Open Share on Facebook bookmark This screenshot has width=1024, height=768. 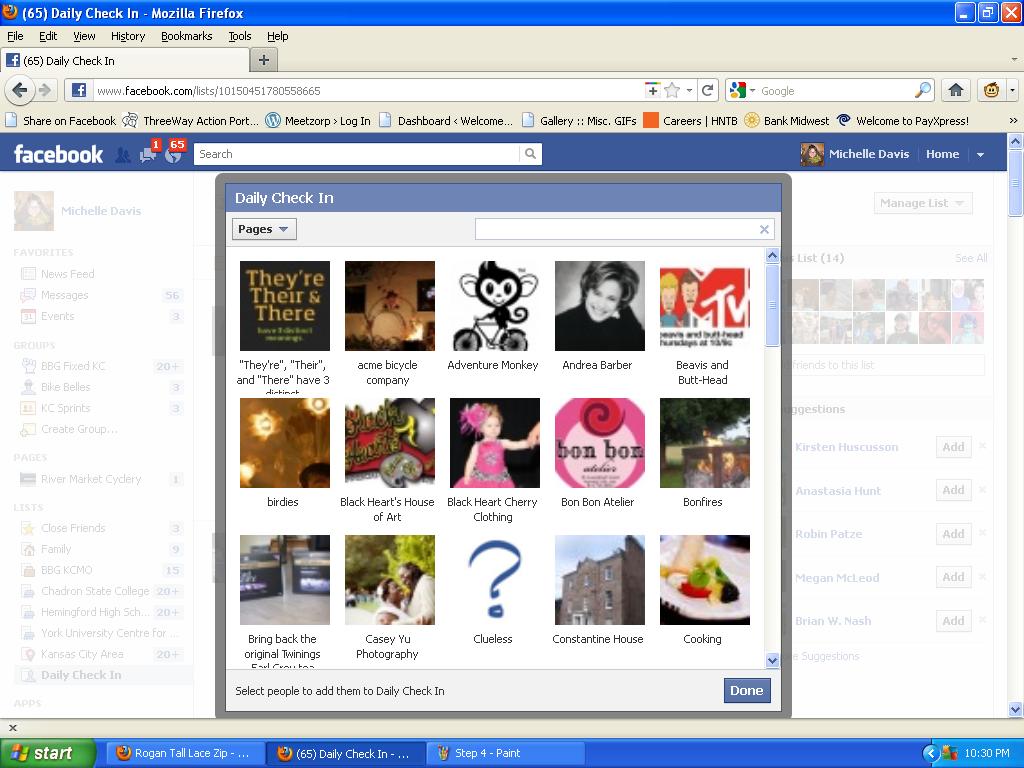click(x=61, y=121)
